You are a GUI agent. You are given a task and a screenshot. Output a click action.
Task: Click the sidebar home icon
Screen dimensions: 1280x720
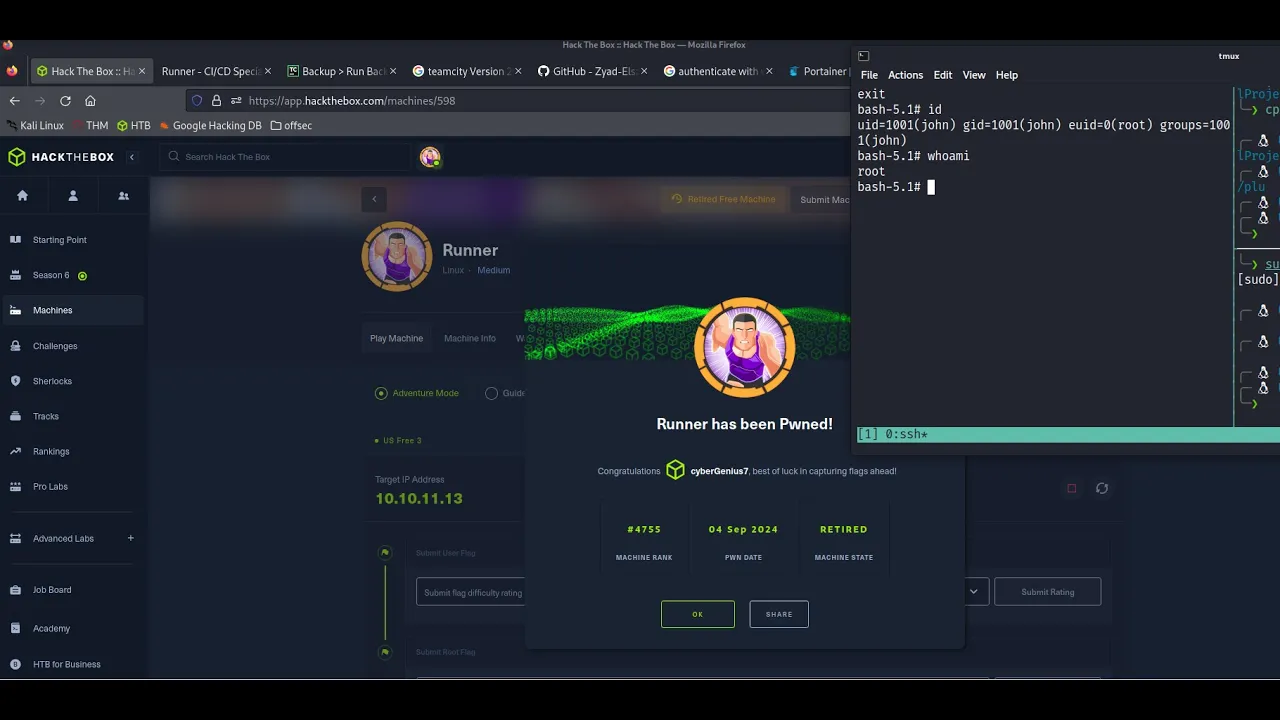[23, 196]
